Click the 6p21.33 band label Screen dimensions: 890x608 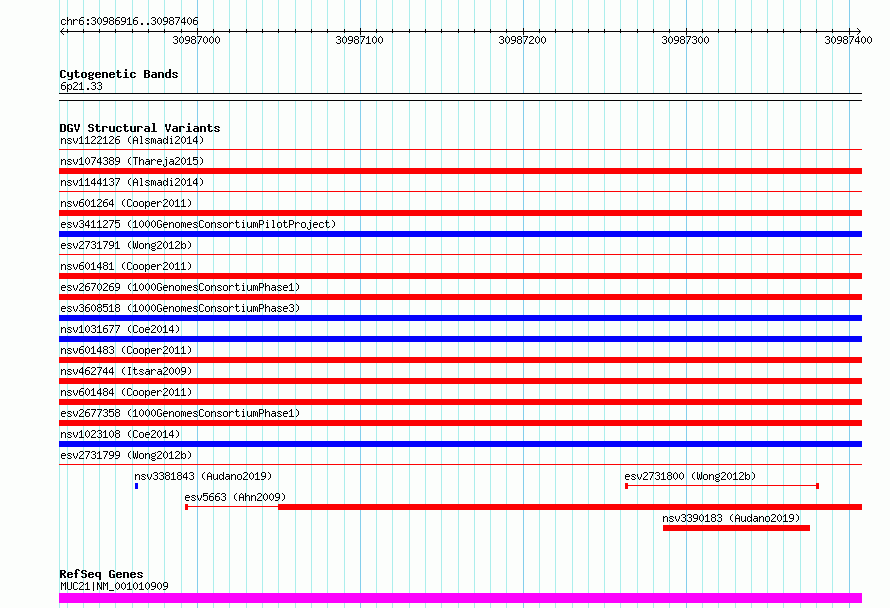[x=81, y=86]
